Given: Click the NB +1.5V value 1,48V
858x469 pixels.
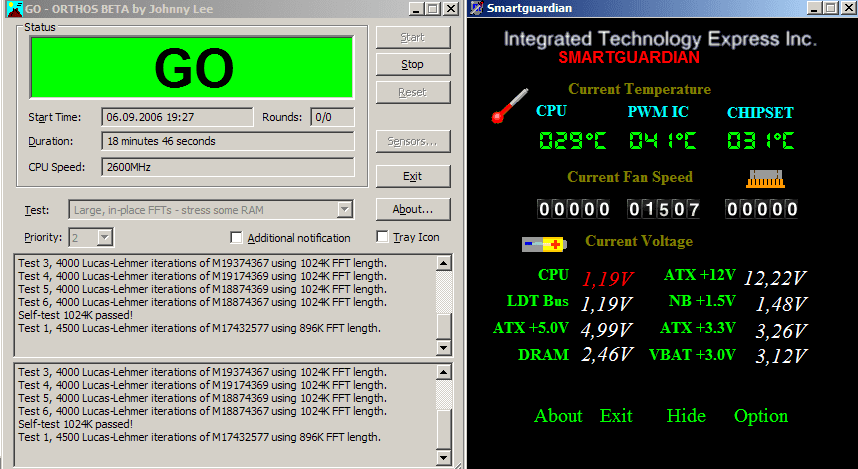Looking at the screenshot, I should pyautogui.click(x=781, y=304).
